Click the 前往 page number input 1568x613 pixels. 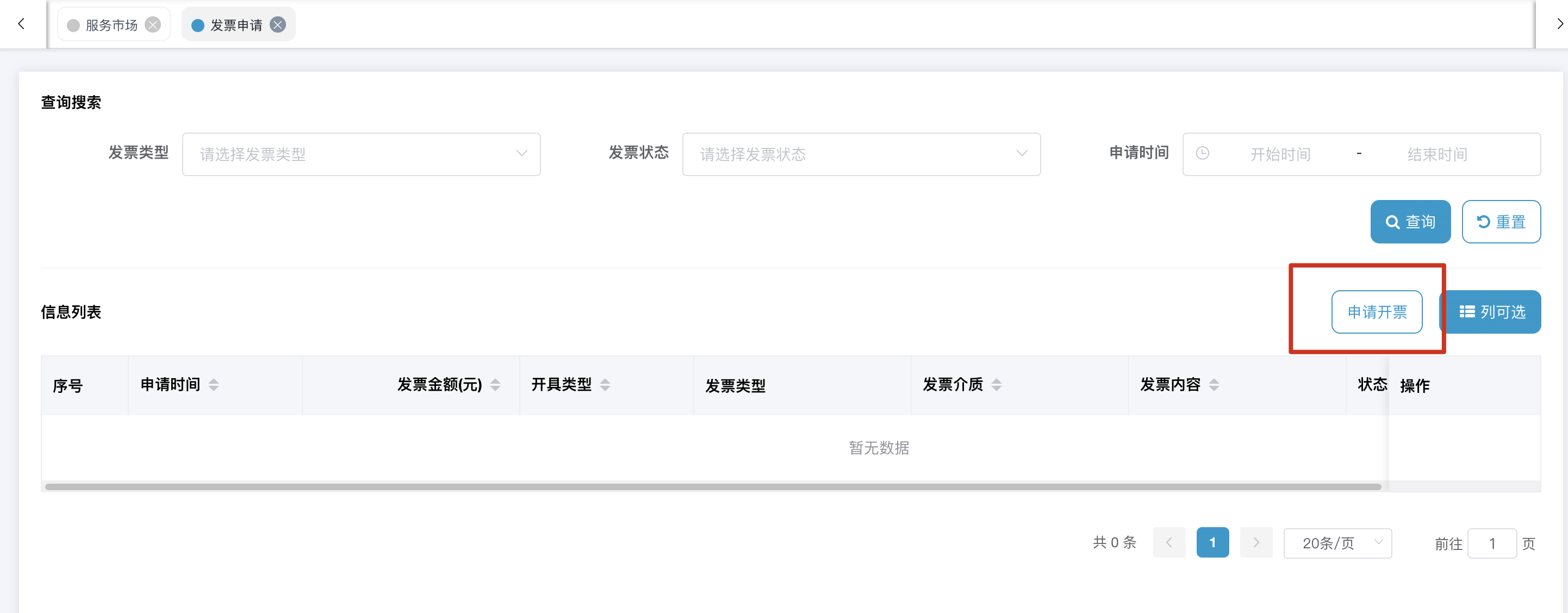point(1492,543)
